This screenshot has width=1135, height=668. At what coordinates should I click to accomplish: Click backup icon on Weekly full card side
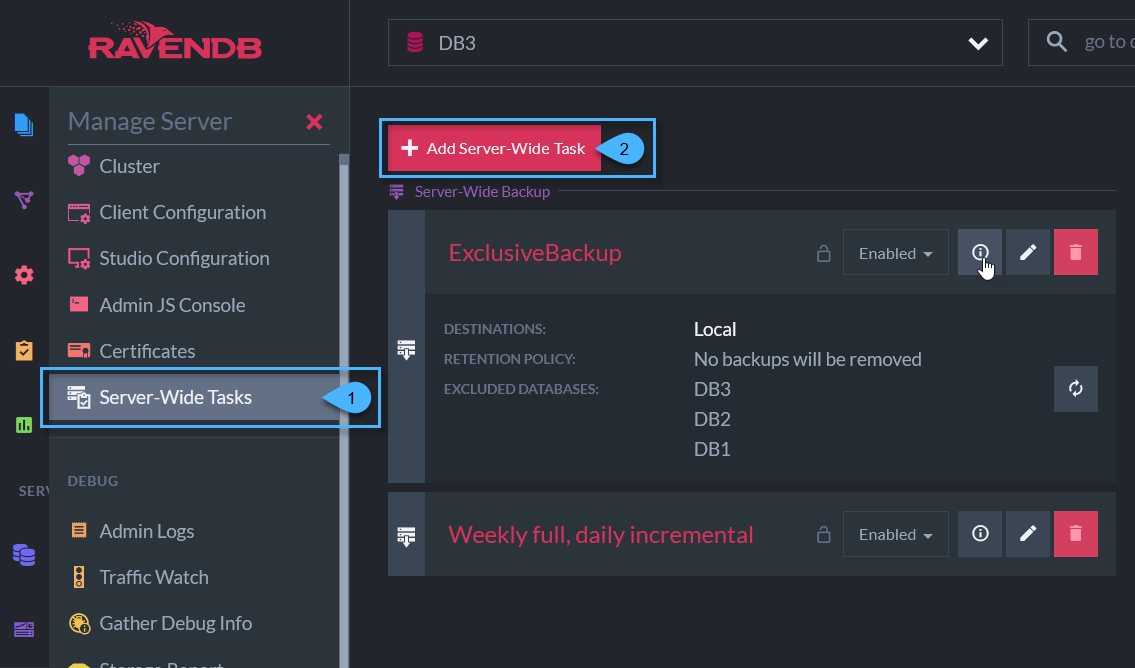pyautogui.click(x=406, y=536)
